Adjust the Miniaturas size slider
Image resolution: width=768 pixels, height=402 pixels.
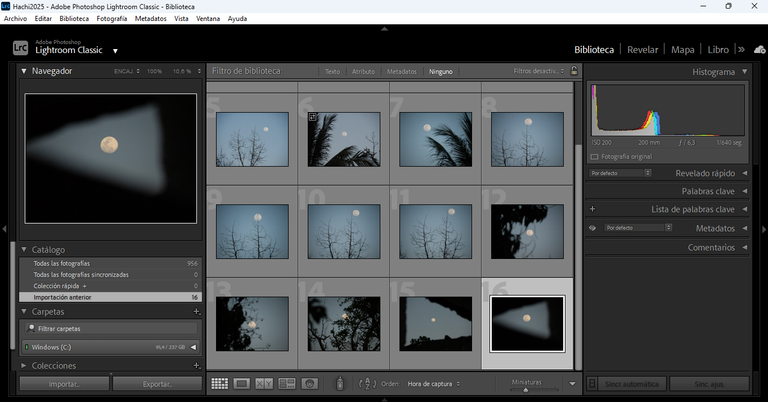coord(526,390)
